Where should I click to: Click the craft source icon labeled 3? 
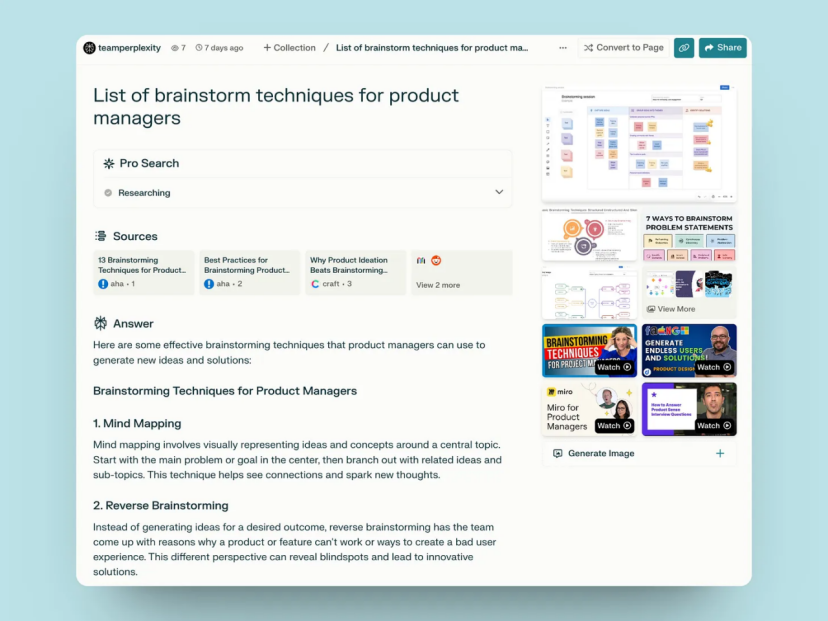click(x=315, y=284)
